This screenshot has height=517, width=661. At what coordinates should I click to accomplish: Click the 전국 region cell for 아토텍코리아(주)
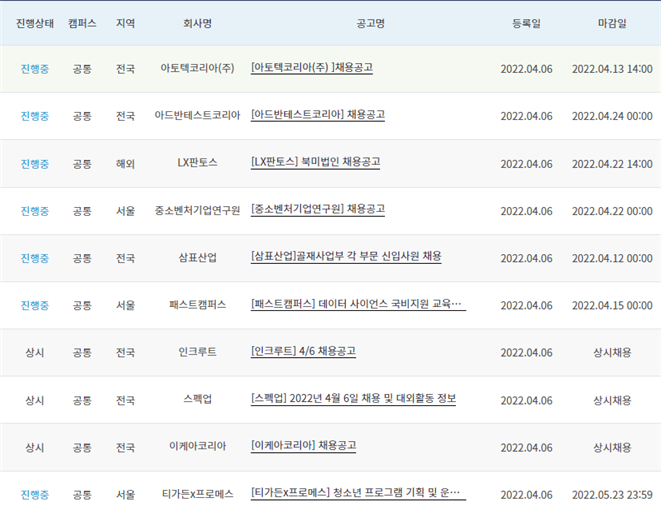(126, 69)
